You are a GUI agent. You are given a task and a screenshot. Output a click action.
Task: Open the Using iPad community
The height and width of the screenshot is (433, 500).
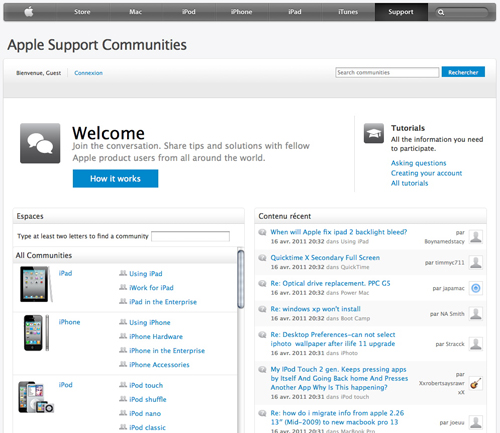click(146, 274)
